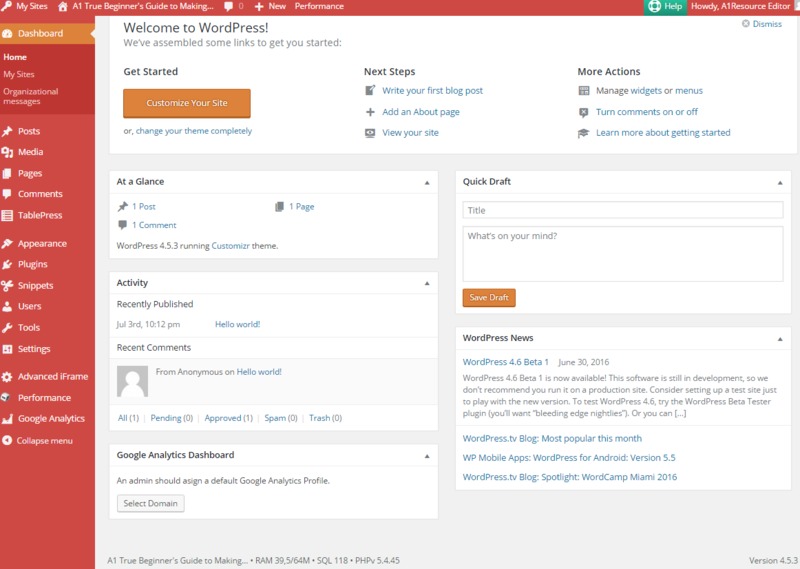Click the Quick Draft Title field
The image size is (800, 569).
click(x=622, y=210)
